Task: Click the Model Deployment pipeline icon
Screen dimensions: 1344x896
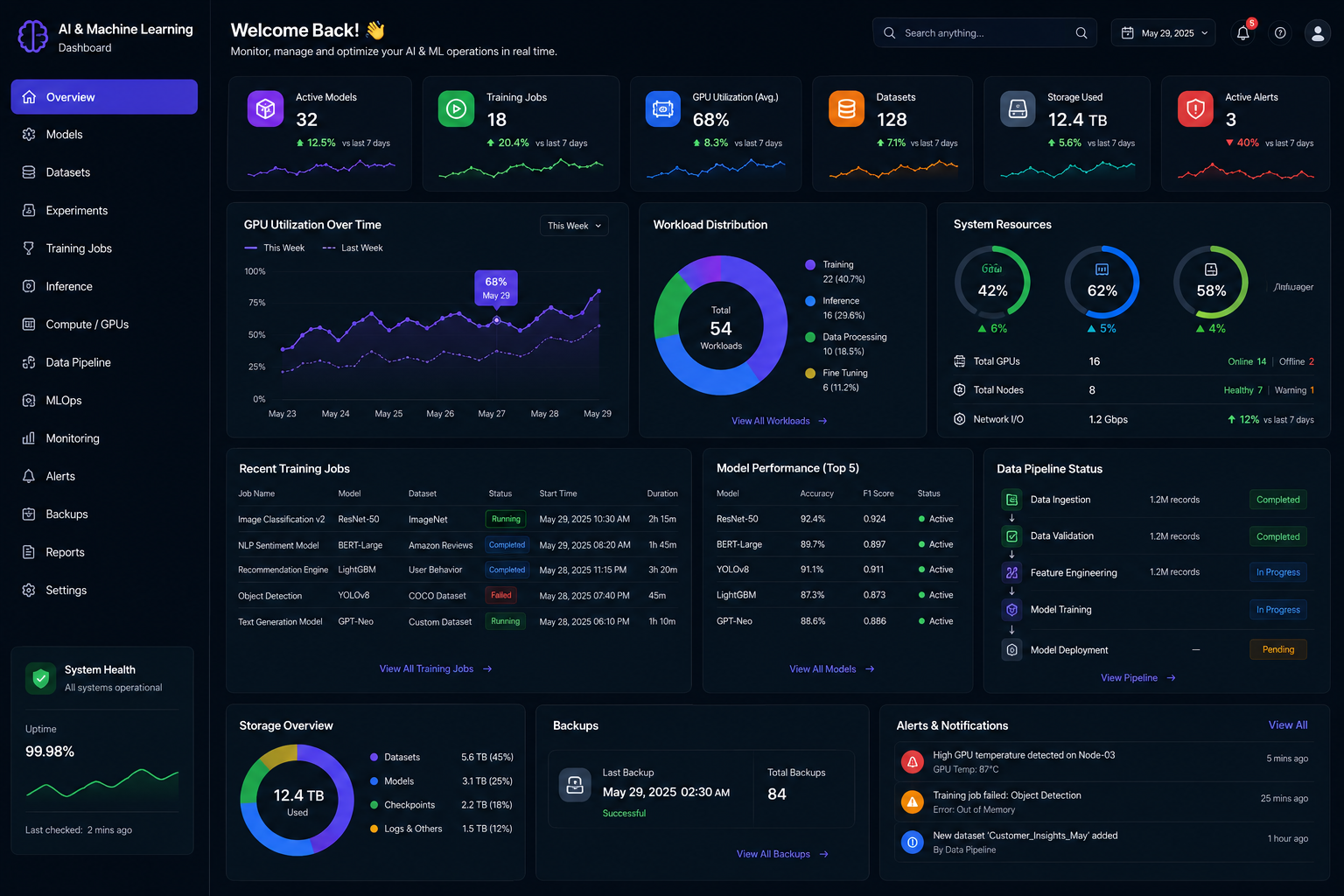Action: [x=1011, y=650]
